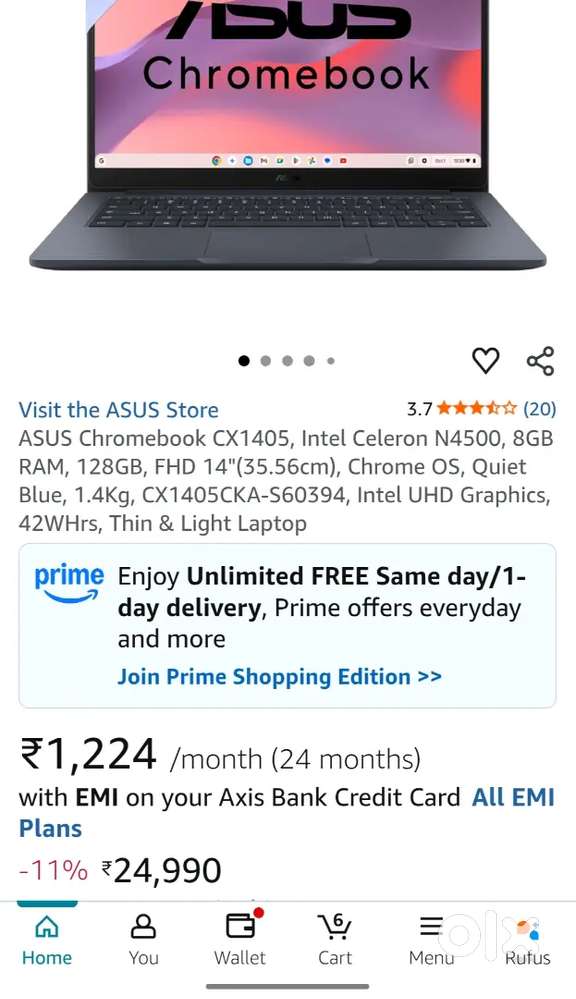Image resolution: width=576 pixels, height=999 pixels.
Task: Tap the prime logo in banner
Action: 69,583
